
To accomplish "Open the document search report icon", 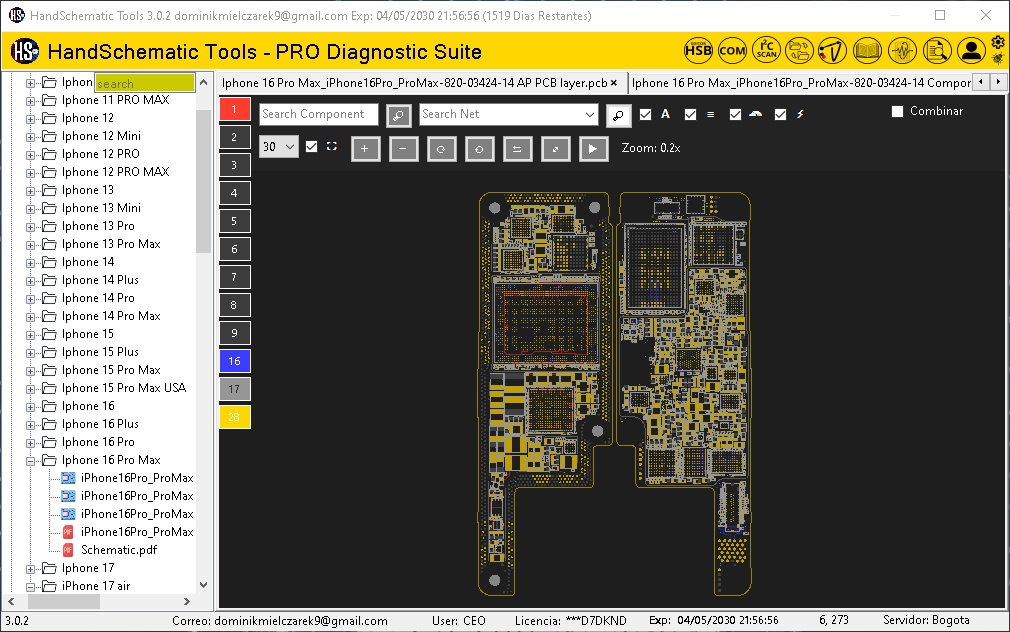I will tap(936, 50).
